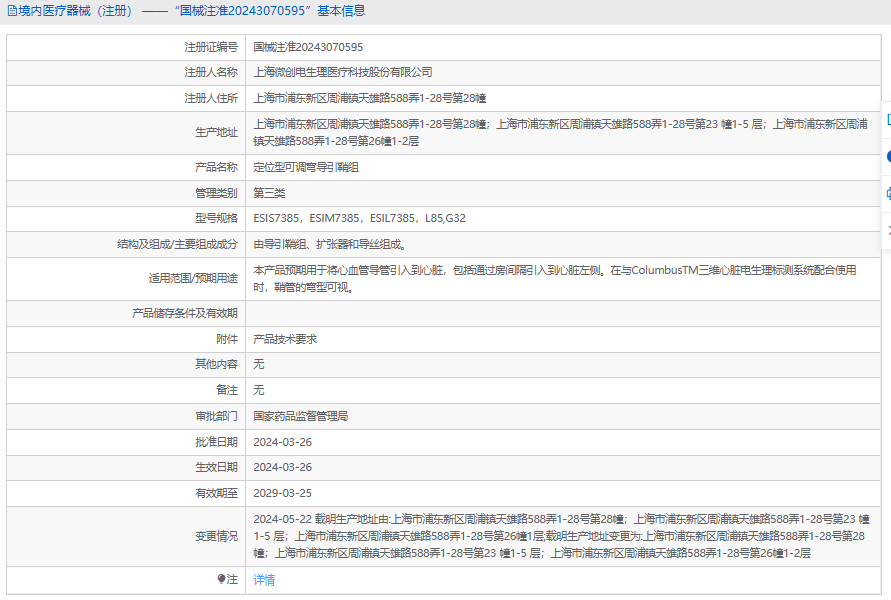The width and height of the screenshot is (891, 600).
Task: Click the 第三类 management category value
Action: (269, 193)
